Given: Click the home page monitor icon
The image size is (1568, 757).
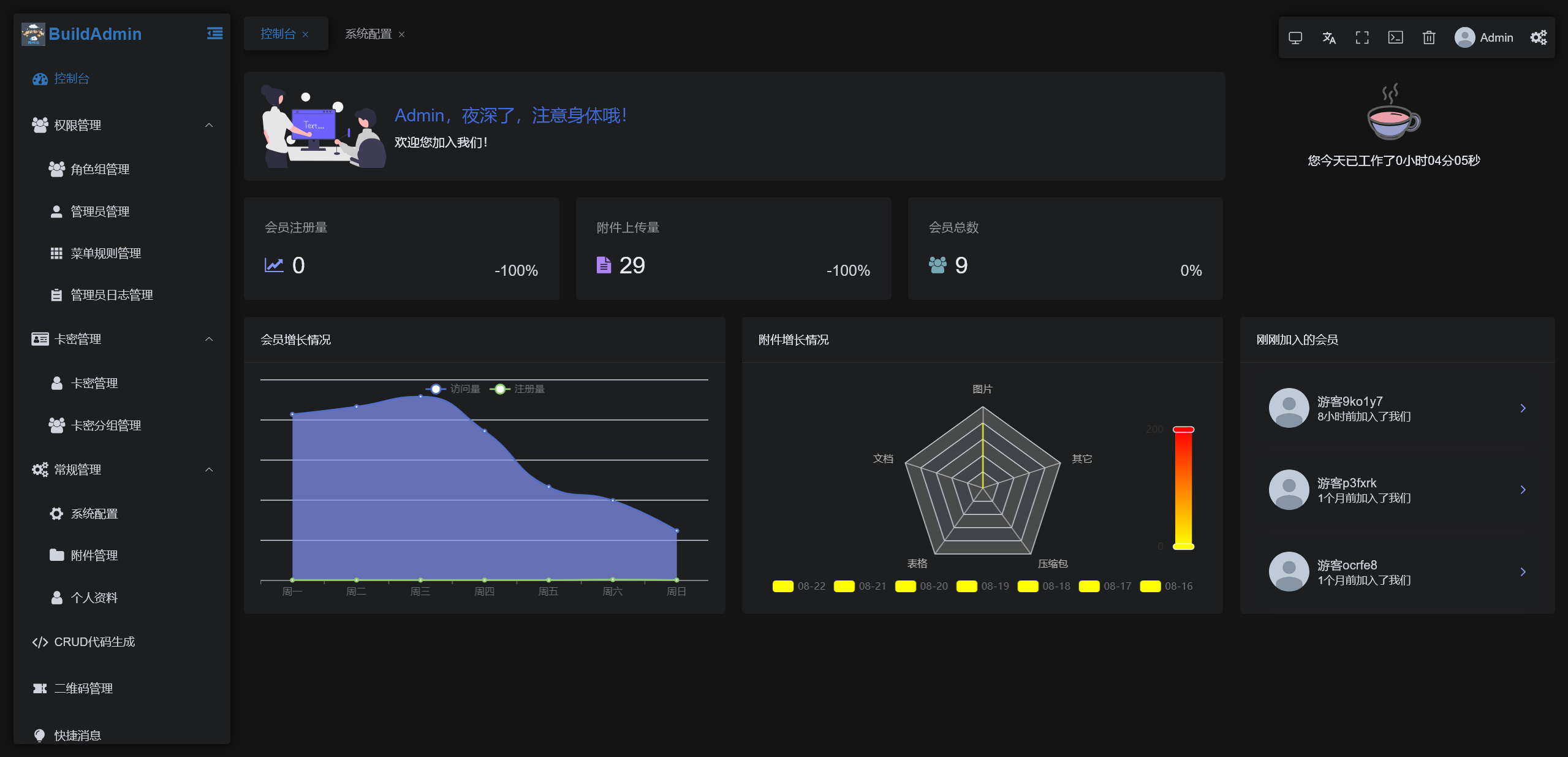Looking at the screenshot, I should [1295, 38].
